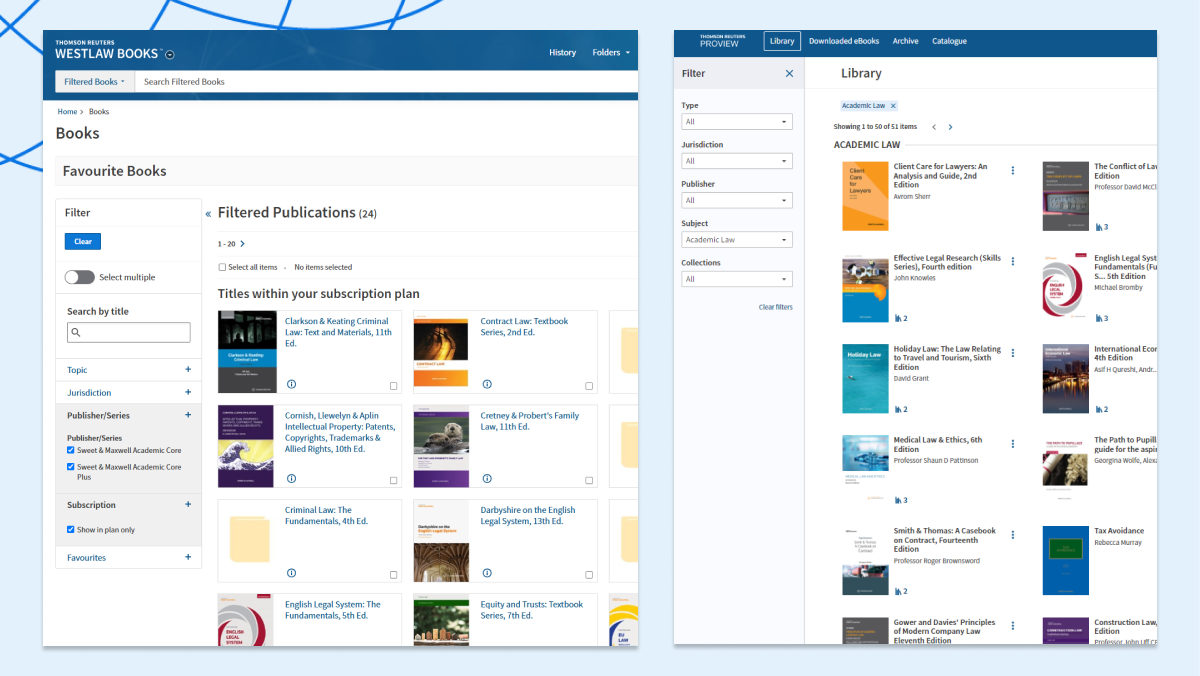Switch to Downloaded eBooks tab
This screenshot has width=1200, height=676.
(844, 42)
